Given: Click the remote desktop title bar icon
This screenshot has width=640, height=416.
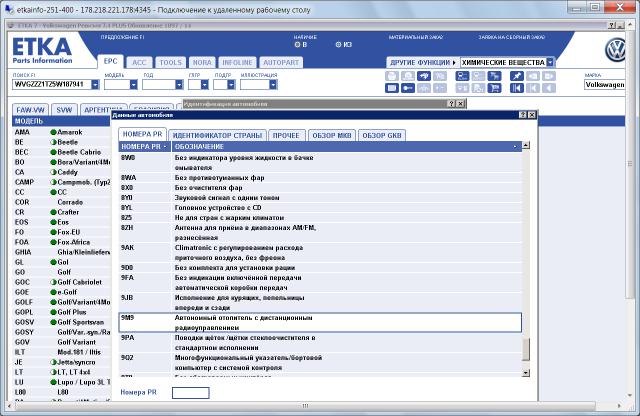Looking at the screenshot, I should (x=9, y=9).
